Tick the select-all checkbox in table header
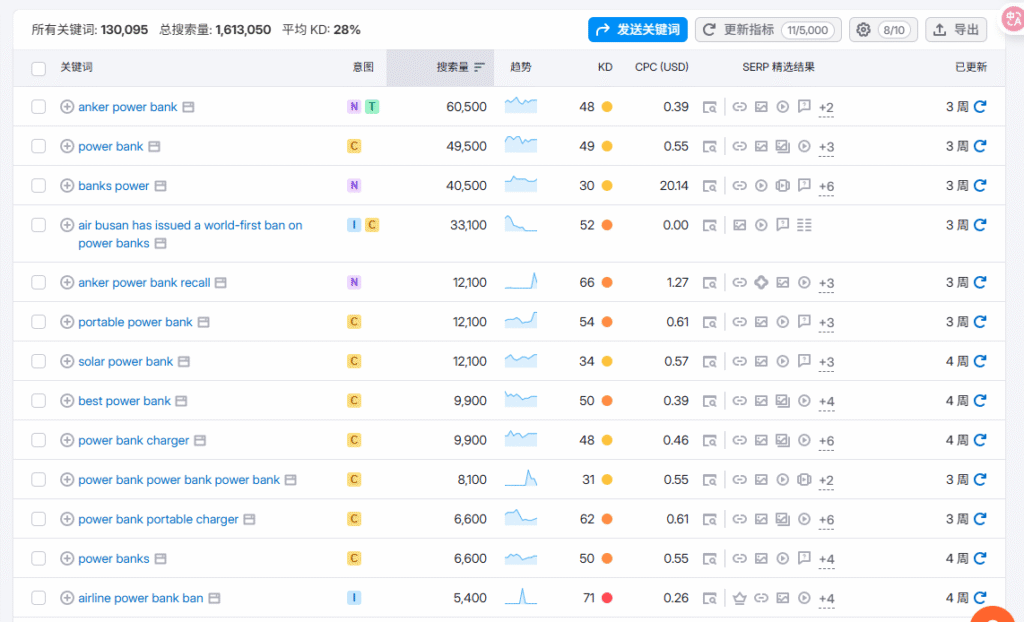This screenshot has height=622, width=1024. coord(39,68)
